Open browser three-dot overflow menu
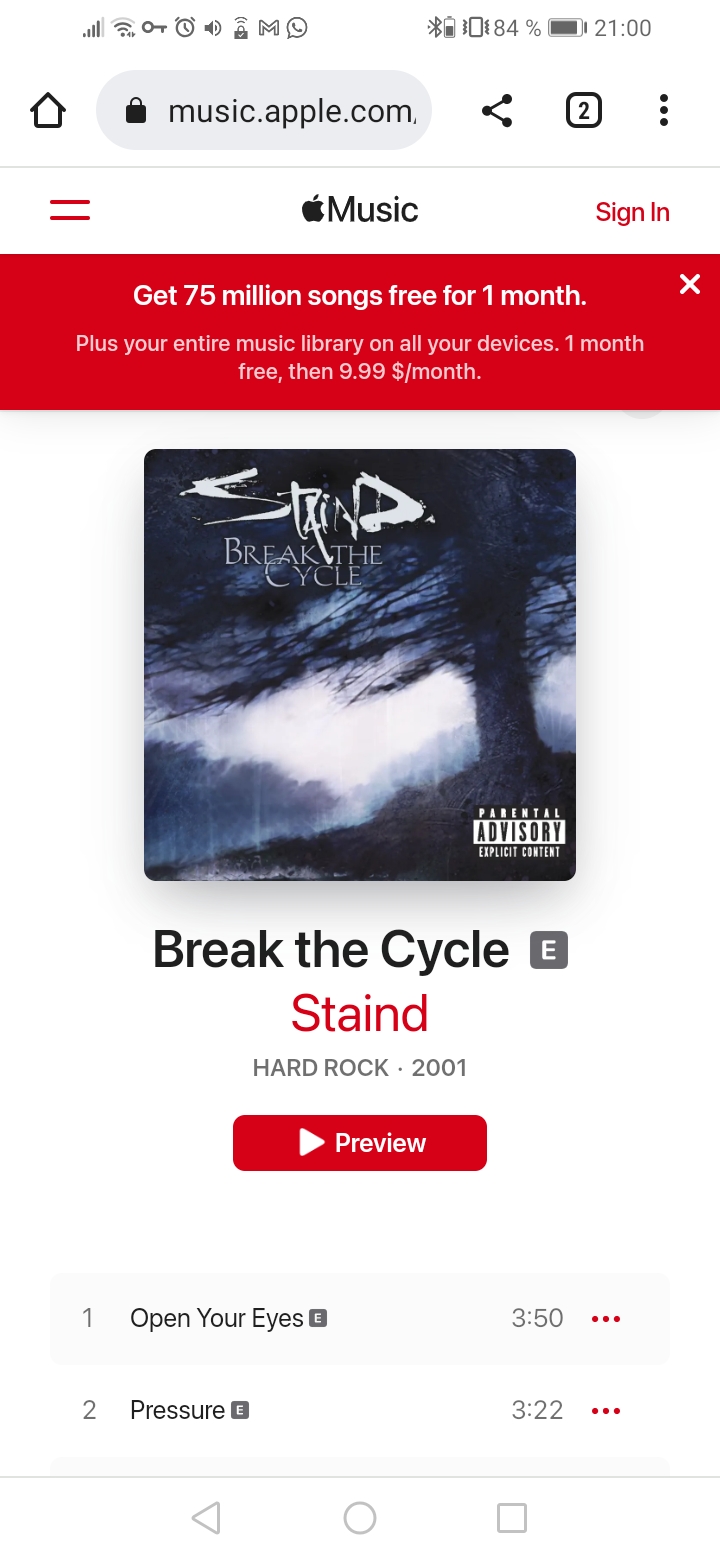 point(663,110)
